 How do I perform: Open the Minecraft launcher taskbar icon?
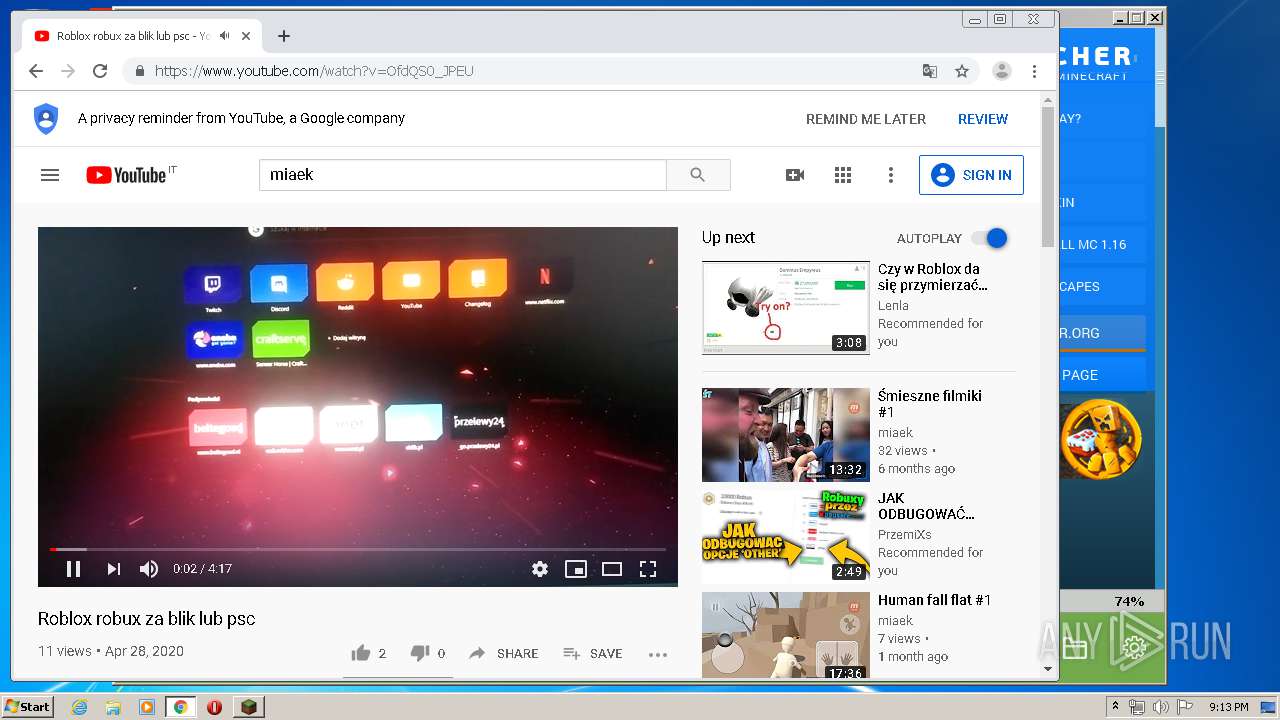(248, 707)
